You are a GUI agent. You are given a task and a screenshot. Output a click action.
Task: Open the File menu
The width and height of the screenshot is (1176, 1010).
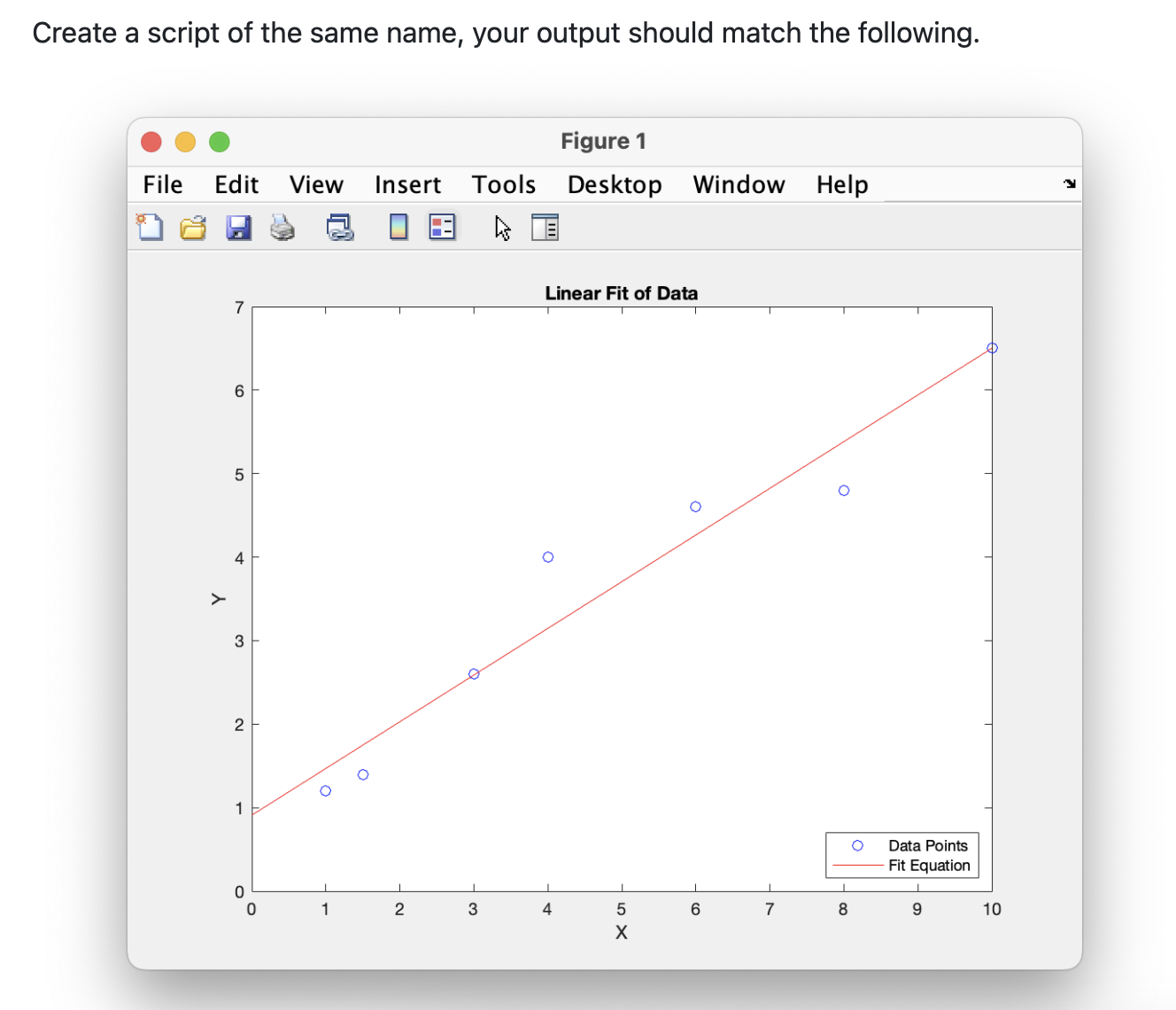click(x=162, y=184)
